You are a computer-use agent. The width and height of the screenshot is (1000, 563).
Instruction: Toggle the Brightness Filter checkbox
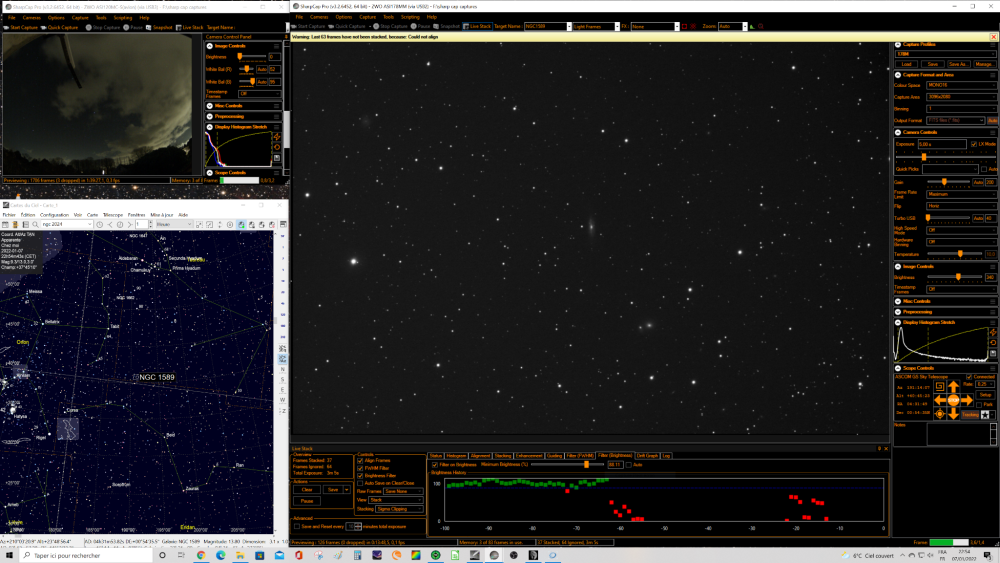coord(360,476)
